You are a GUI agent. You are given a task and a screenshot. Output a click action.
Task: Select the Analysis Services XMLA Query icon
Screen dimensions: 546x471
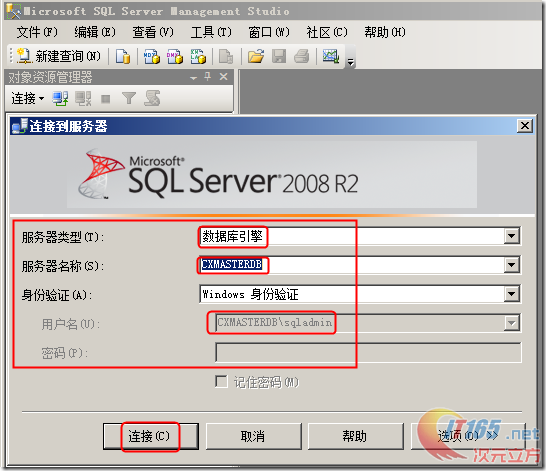198,56
